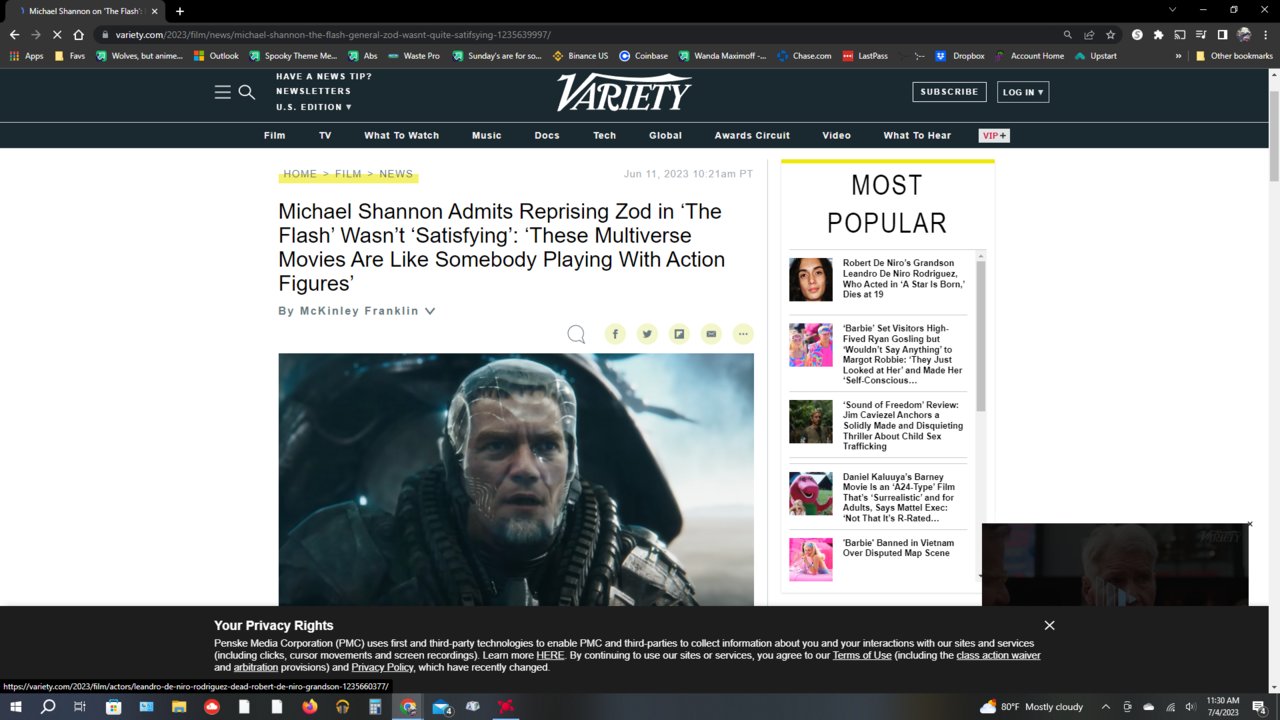Open What To Watch section
The width and height of the screenshot is (1280, 720).
[x=401, y=135]
